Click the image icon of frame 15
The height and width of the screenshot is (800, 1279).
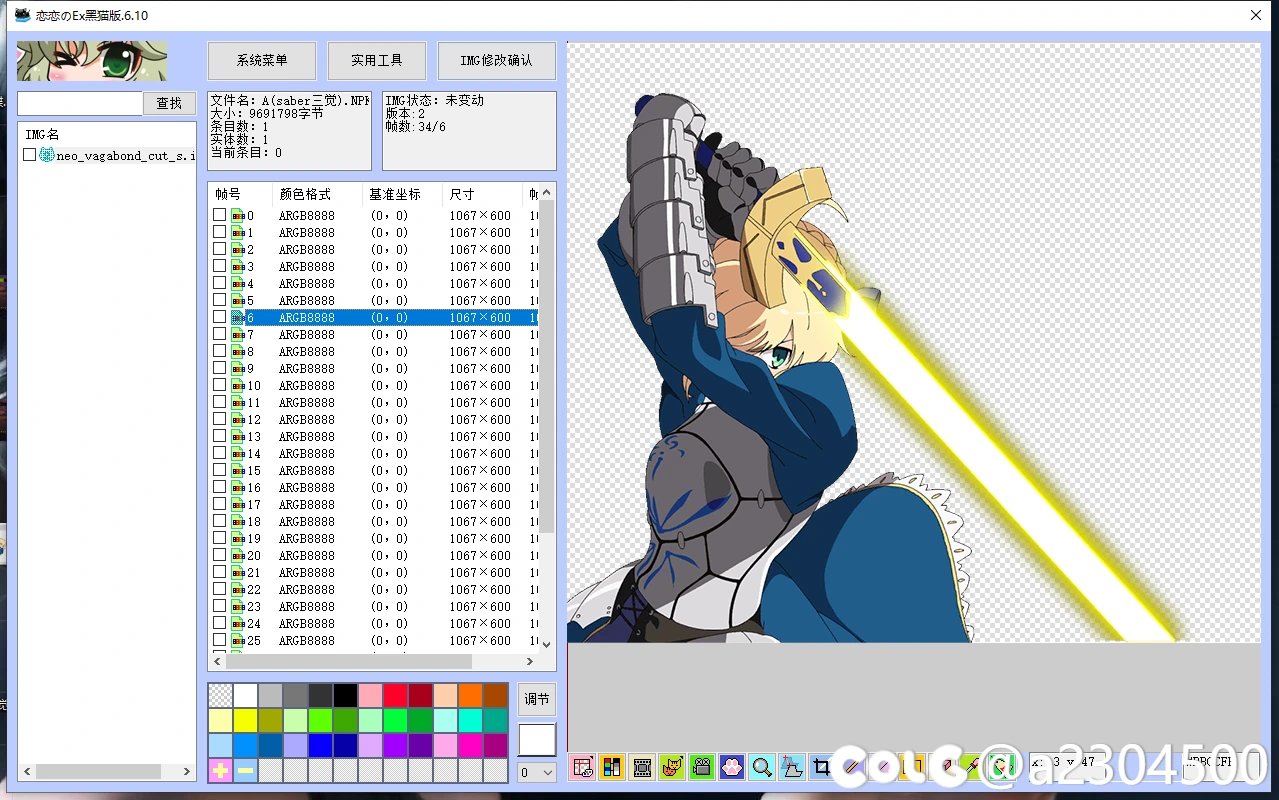(238, 471)
